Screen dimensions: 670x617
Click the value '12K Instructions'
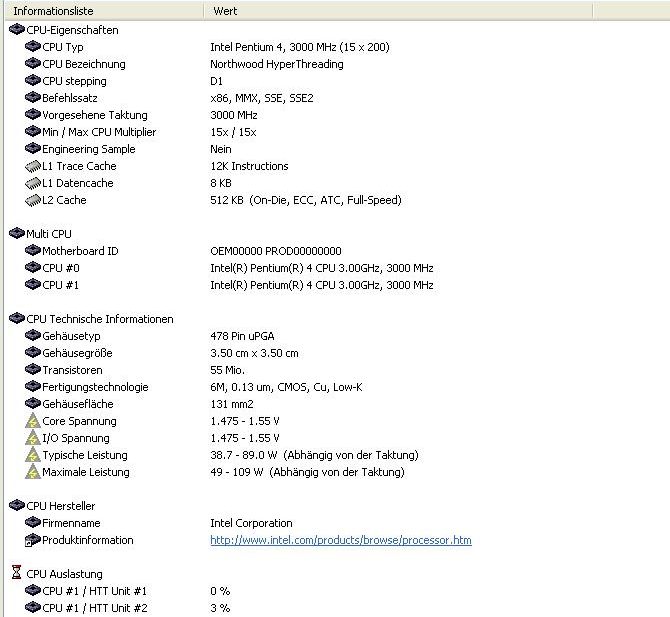tap(250, 166)
